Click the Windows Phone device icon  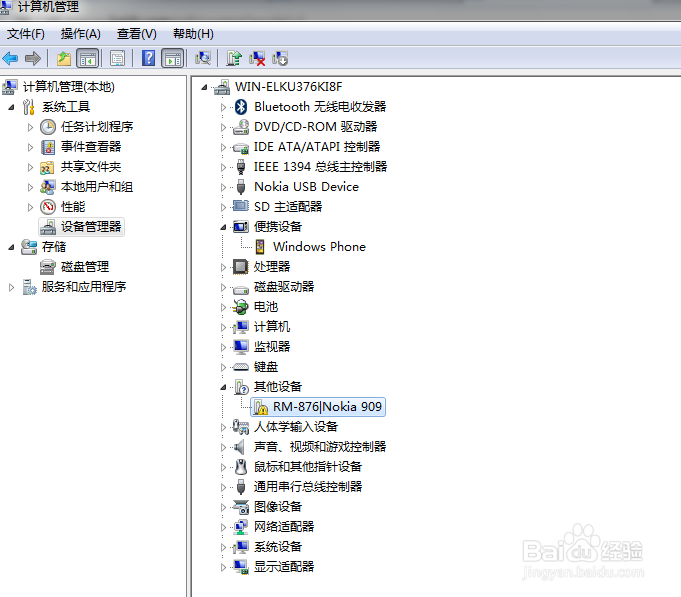point(260,247)
